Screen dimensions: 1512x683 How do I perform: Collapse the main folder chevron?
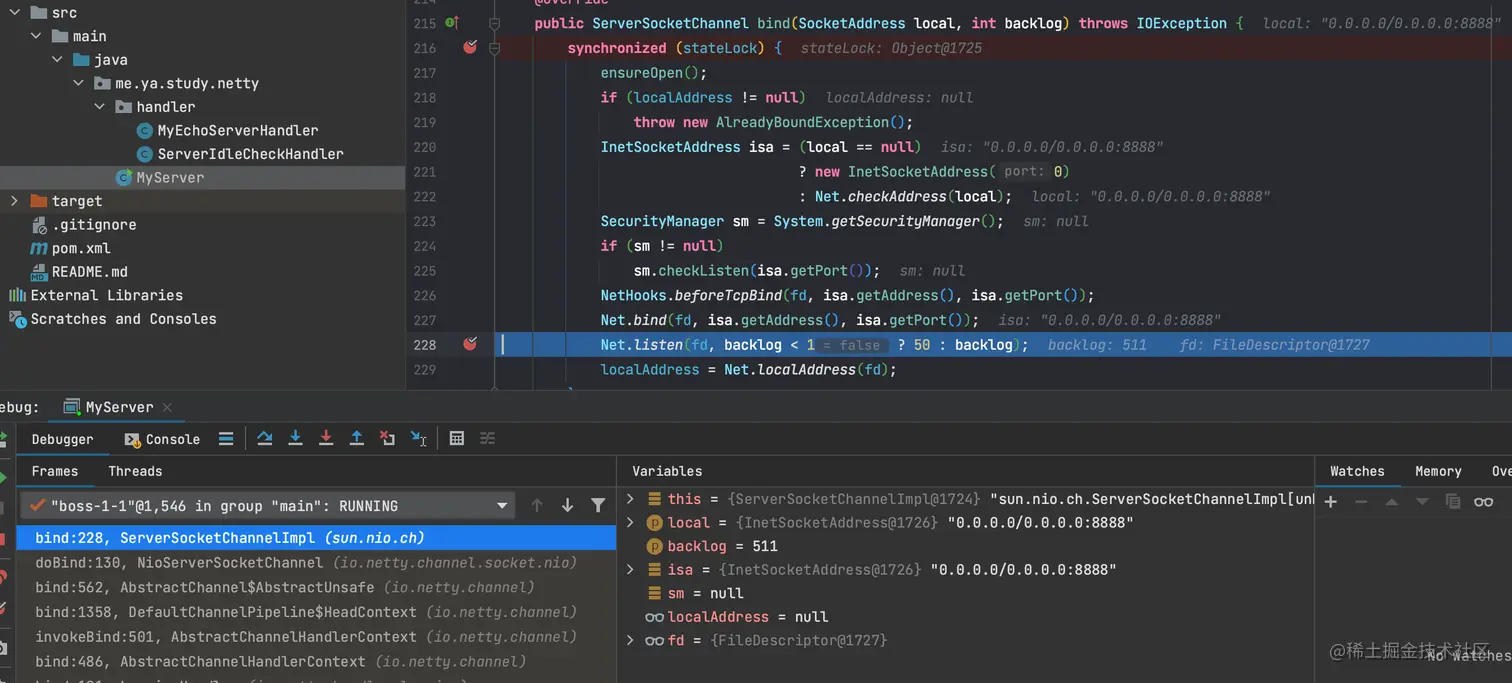click(x=36, y=36)
